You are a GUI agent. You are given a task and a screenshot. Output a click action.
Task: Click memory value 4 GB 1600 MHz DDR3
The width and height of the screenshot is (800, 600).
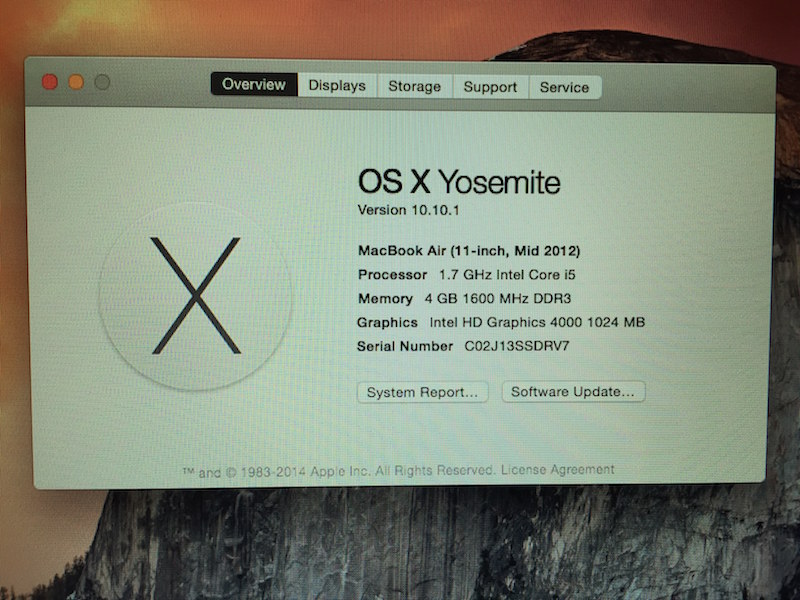click(x=498, y=298)
